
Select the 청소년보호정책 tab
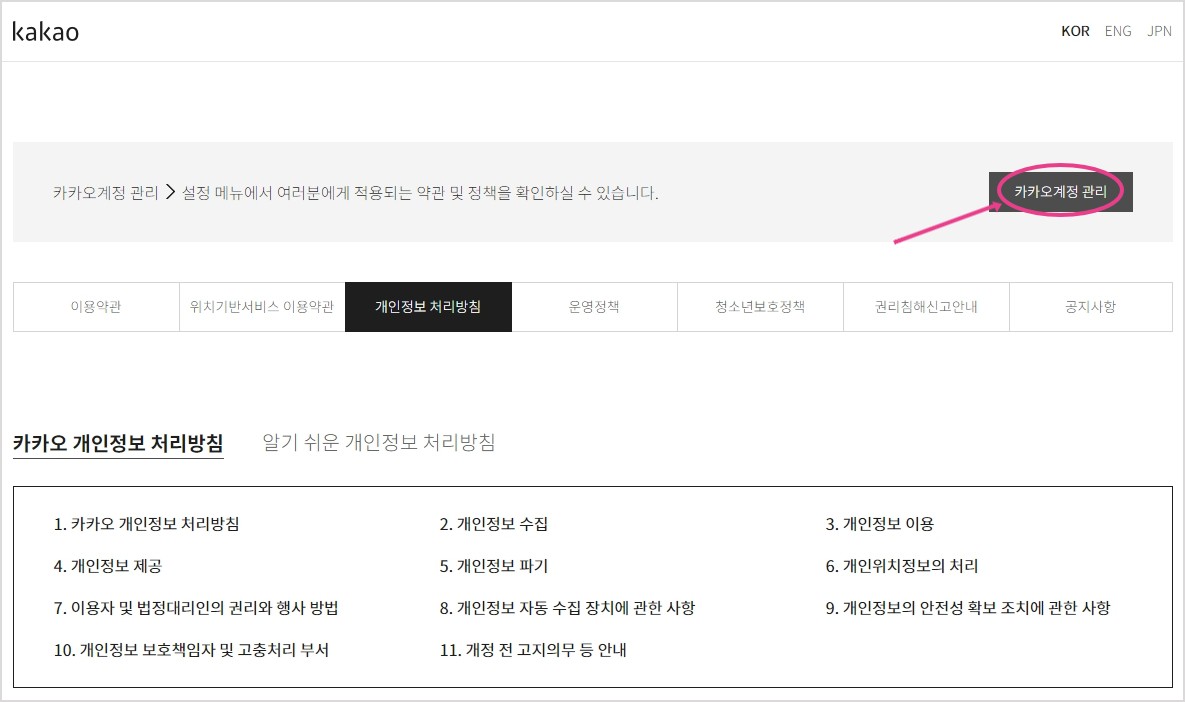(760, 307)
